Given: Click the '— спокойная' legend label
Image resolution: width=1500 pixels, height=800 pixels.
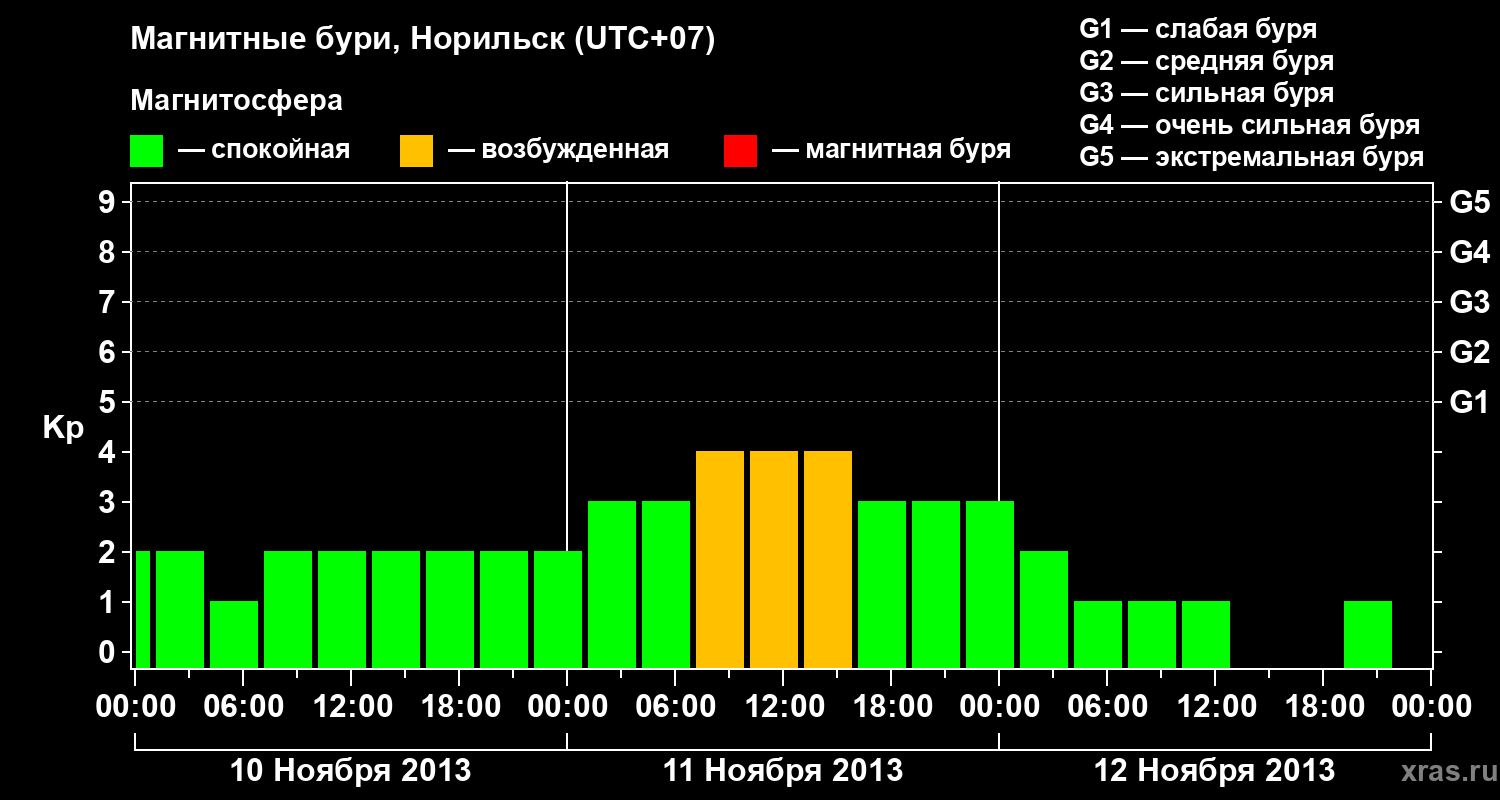Looking at the screenshot, I should tap(263, 151).
